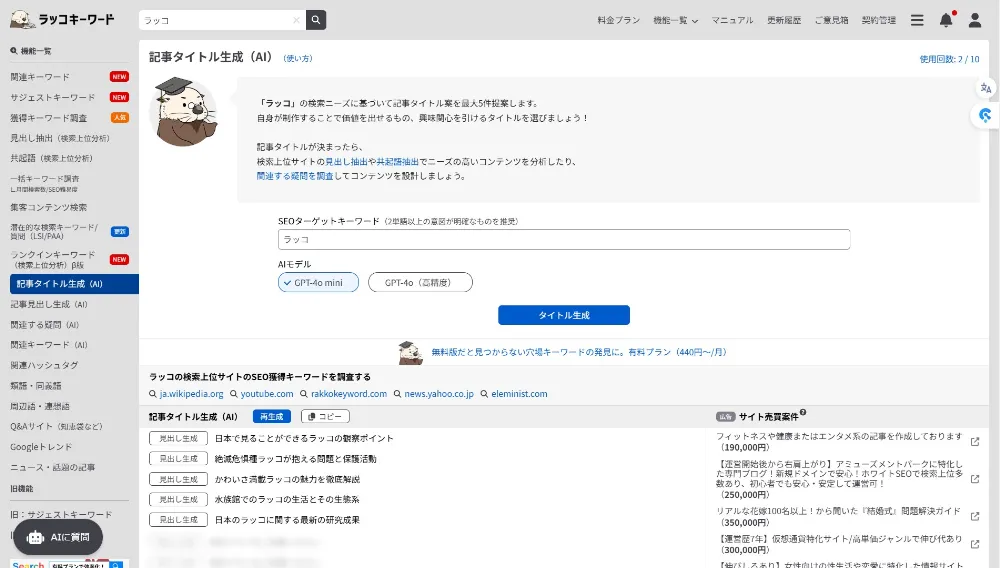Clear the header search box with X

point(296,20)
